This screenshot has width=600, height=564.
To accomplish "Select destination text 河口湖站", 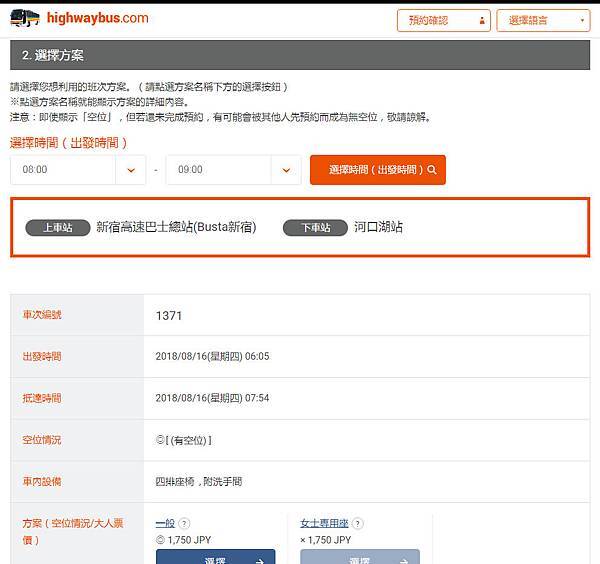I will pyautogui.click(x=378, y=227).
